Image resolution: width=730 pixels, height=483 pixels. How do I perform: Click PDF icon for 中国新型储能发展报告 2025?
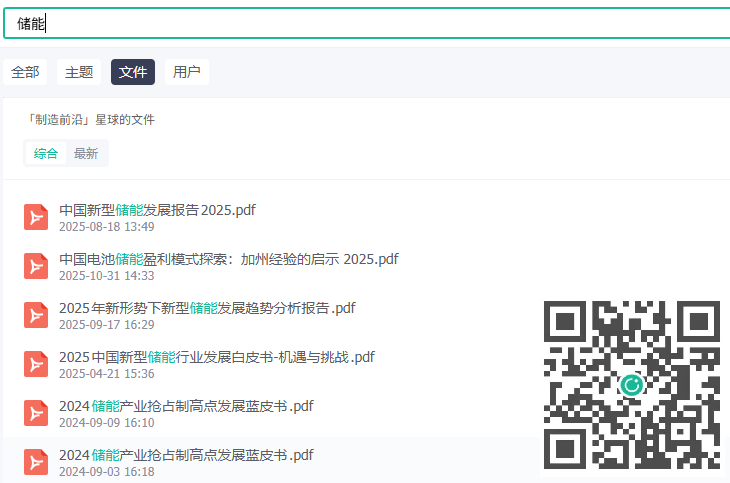coord(36,217)
